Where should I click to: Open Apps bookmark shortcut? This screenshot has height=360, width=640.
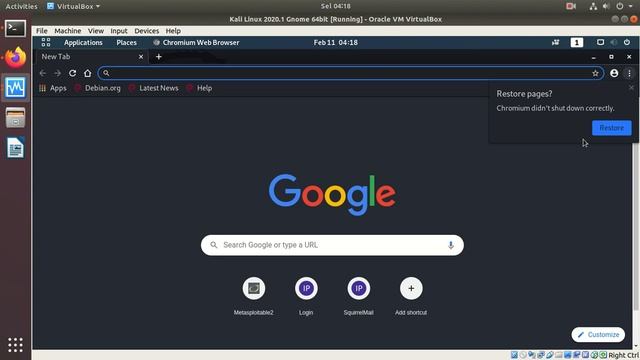tap(53, 88)
